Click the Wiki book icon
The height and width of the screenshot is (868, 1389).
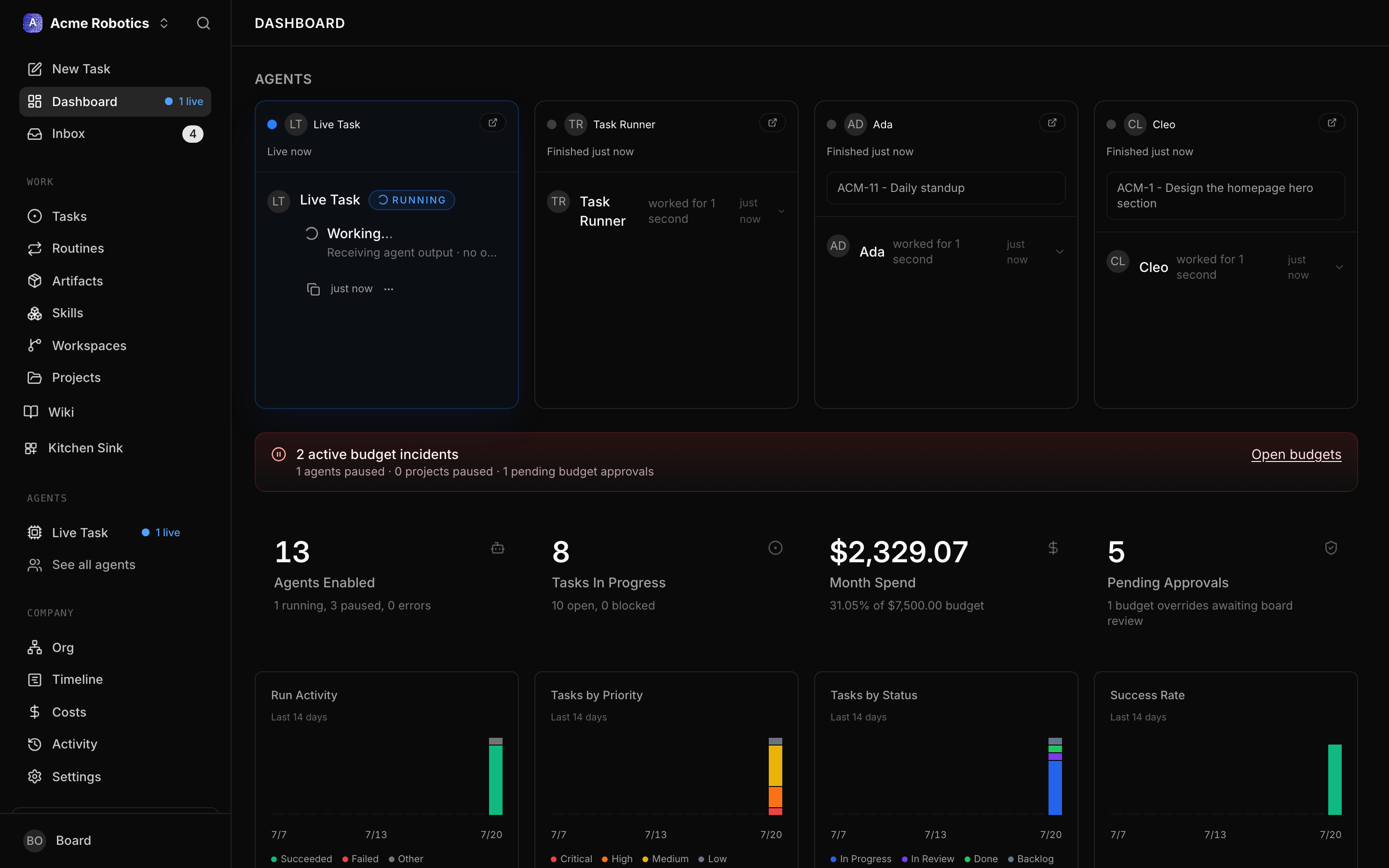(x=31, y=412)
